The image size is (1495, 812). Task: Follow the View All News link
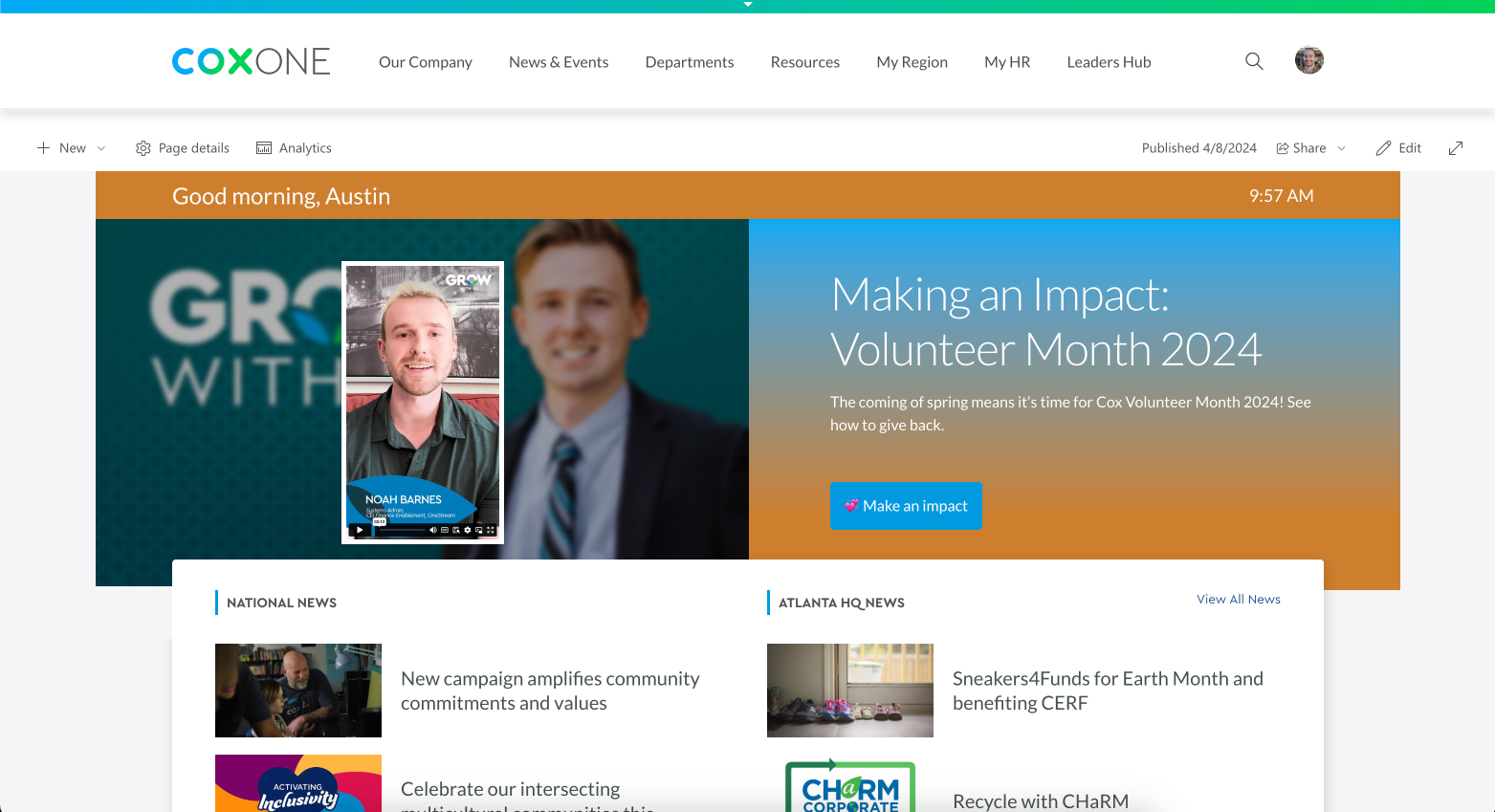coord(1239,599)
